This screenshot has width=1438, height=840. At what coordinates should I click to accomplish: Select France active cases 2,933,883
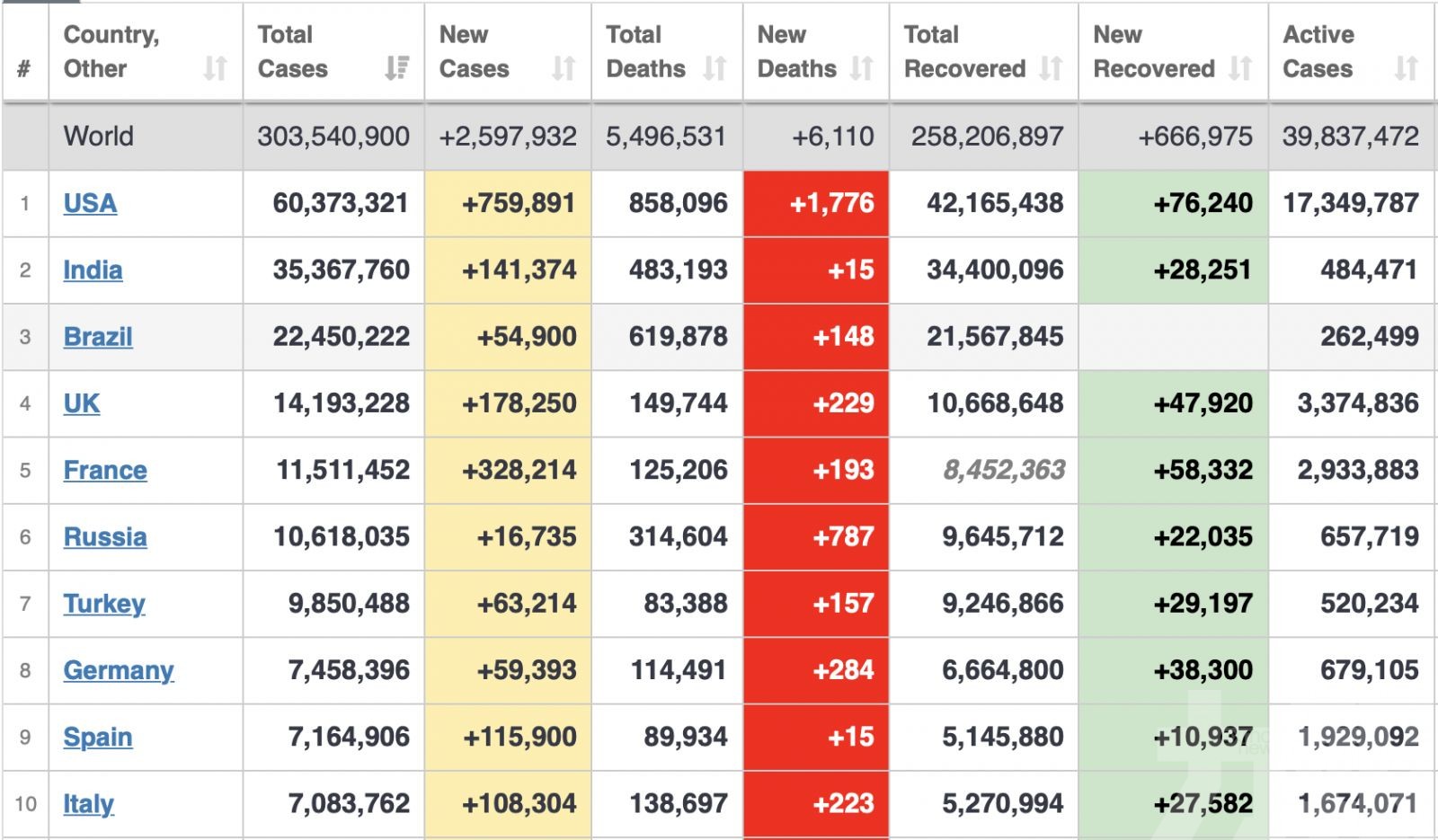(1358, 470)
